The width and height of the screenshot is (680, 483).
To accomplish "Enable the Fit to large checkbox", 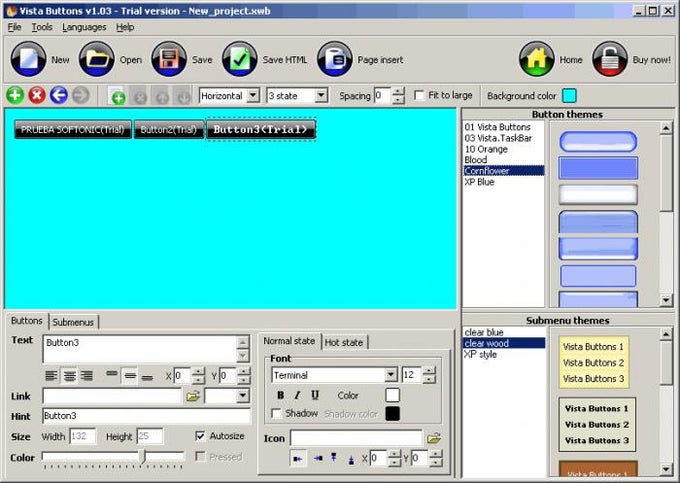I will click(419, 95).
